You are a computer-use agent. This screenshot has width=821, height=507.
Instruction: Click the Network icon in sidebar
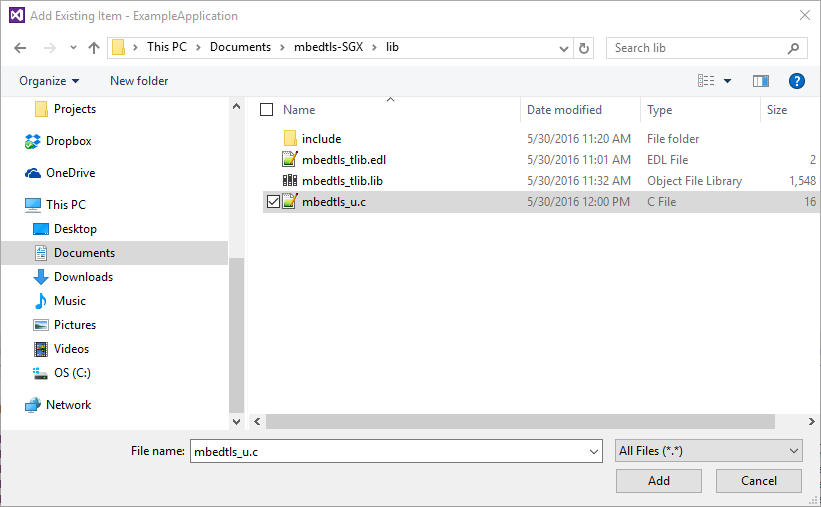pos(32,405)
